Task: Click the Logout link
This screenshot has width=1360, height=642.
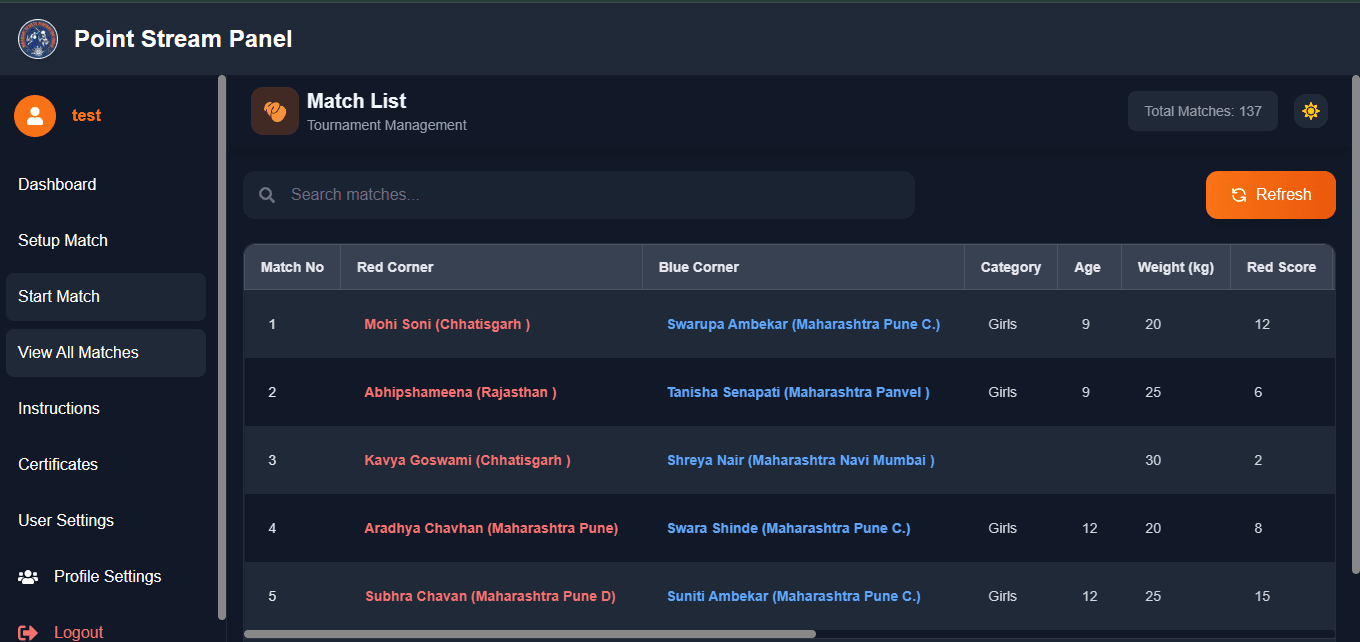Action: tap(79, 633)
